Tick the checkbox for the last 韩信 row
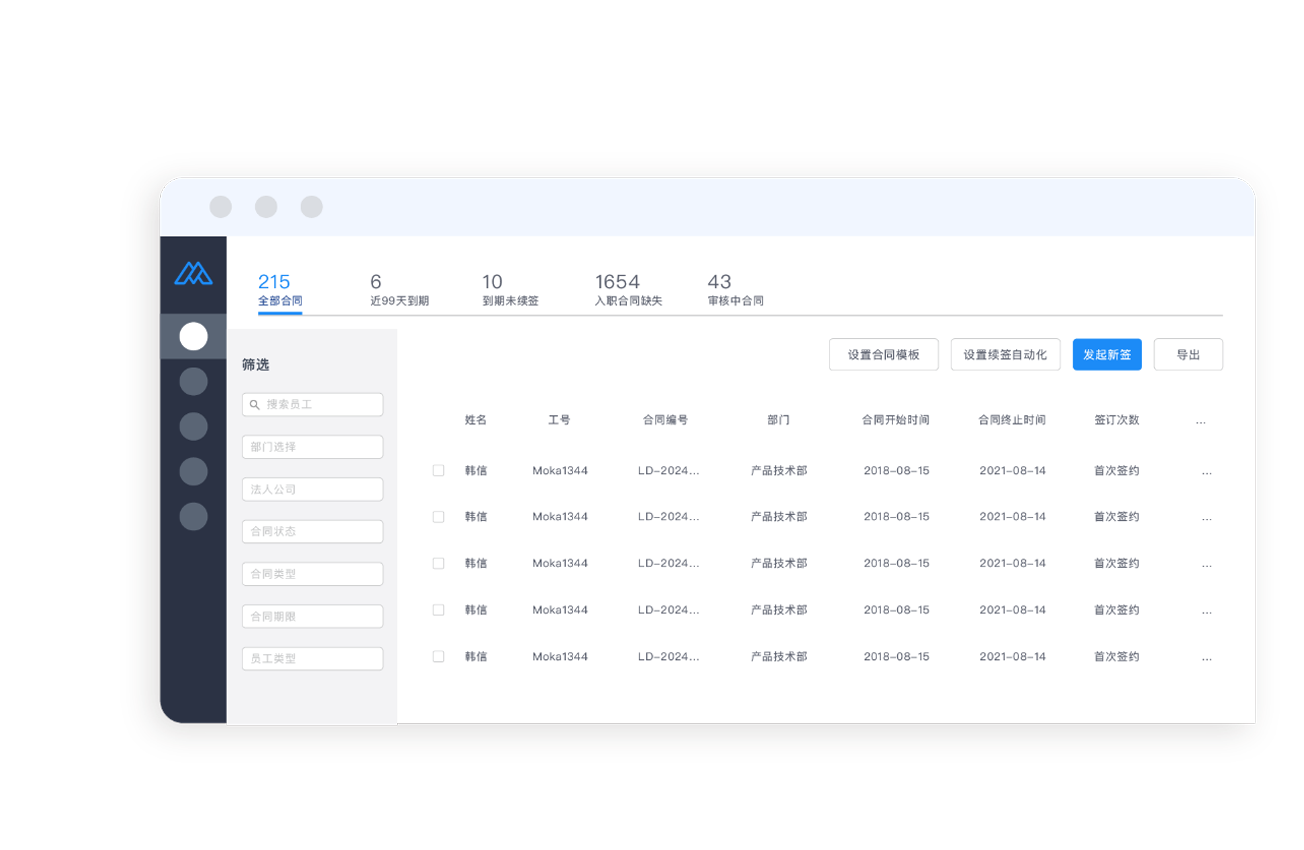 pyautogui.click(x=438, y=656)
